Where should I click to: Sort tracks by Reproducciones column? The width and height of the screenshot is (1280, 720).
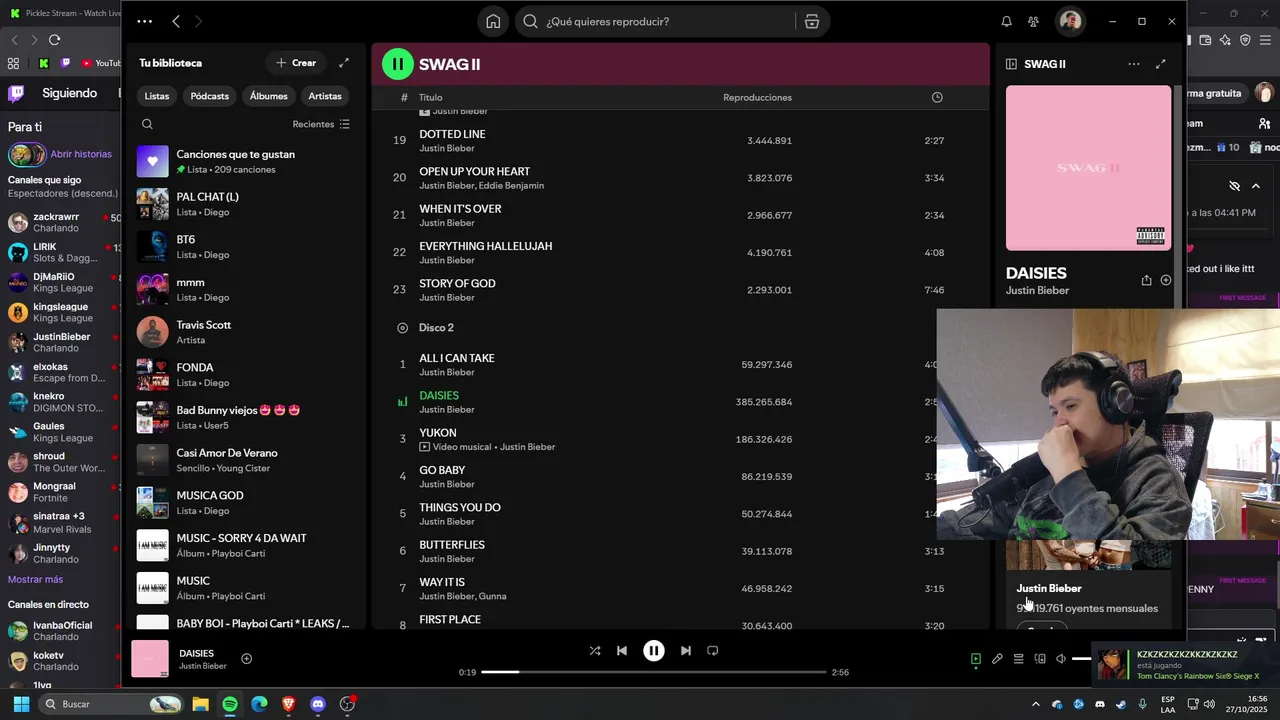coord(757,97)
